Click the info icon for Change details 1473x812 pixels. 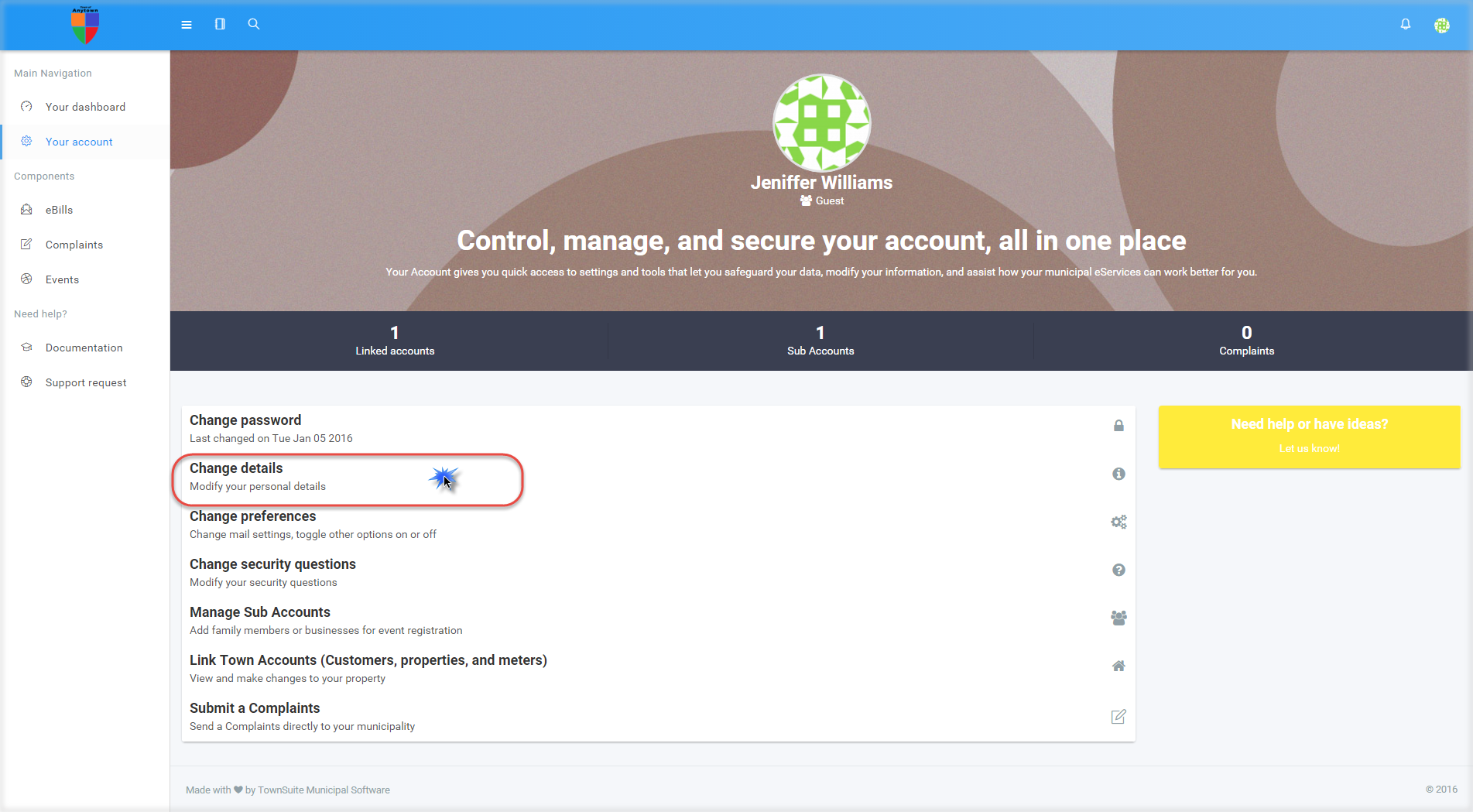1118,474
